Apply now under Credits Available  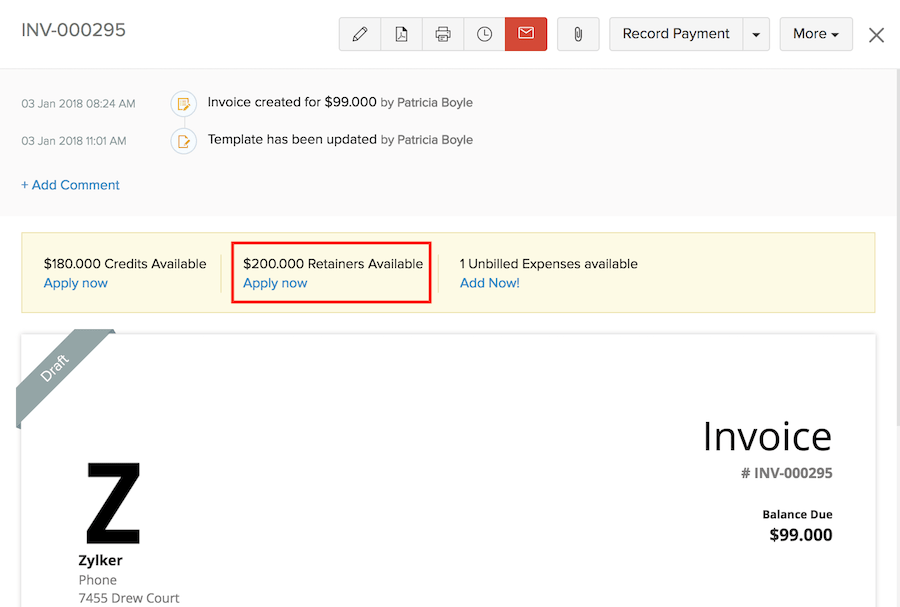point(76,283)
